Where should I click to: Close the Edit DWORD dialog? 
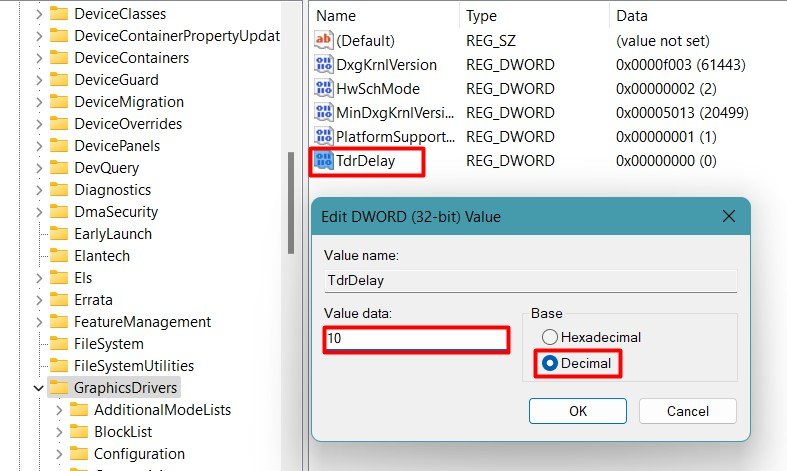[x=729, y=216]
